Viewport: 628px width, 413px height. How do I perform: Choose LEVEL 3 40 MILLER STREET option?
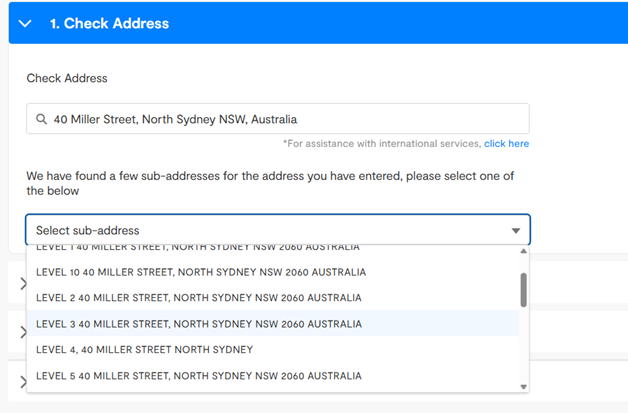coord(273,324)
